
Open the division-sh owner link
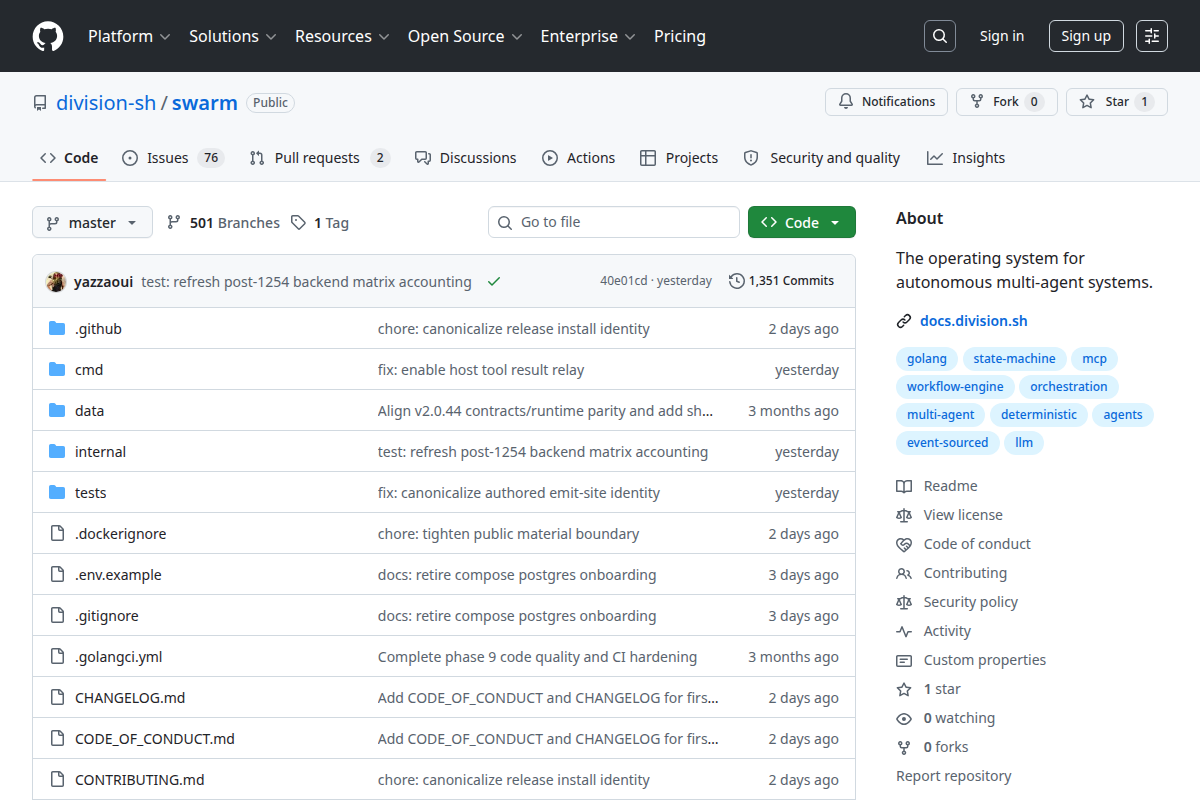pyautogui.click(x=106, y=103)
